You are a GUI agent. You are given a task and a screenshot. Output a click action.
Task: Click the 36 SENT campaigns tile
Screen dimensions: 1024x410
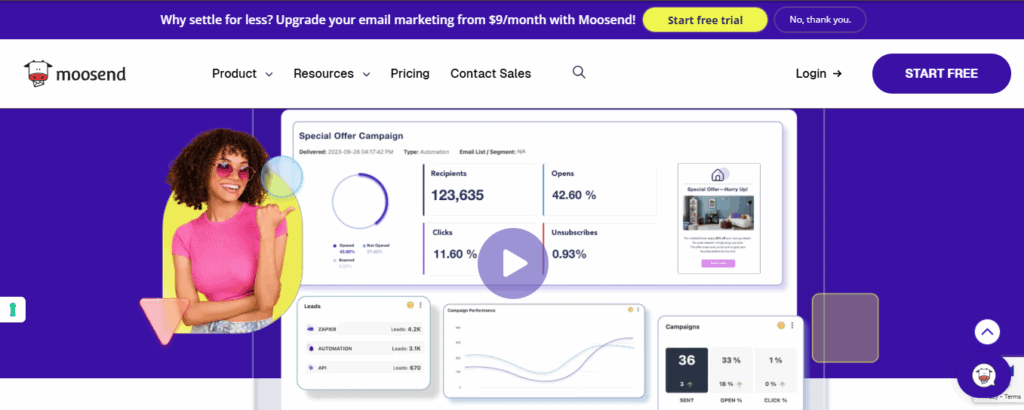tap(686, 370)
